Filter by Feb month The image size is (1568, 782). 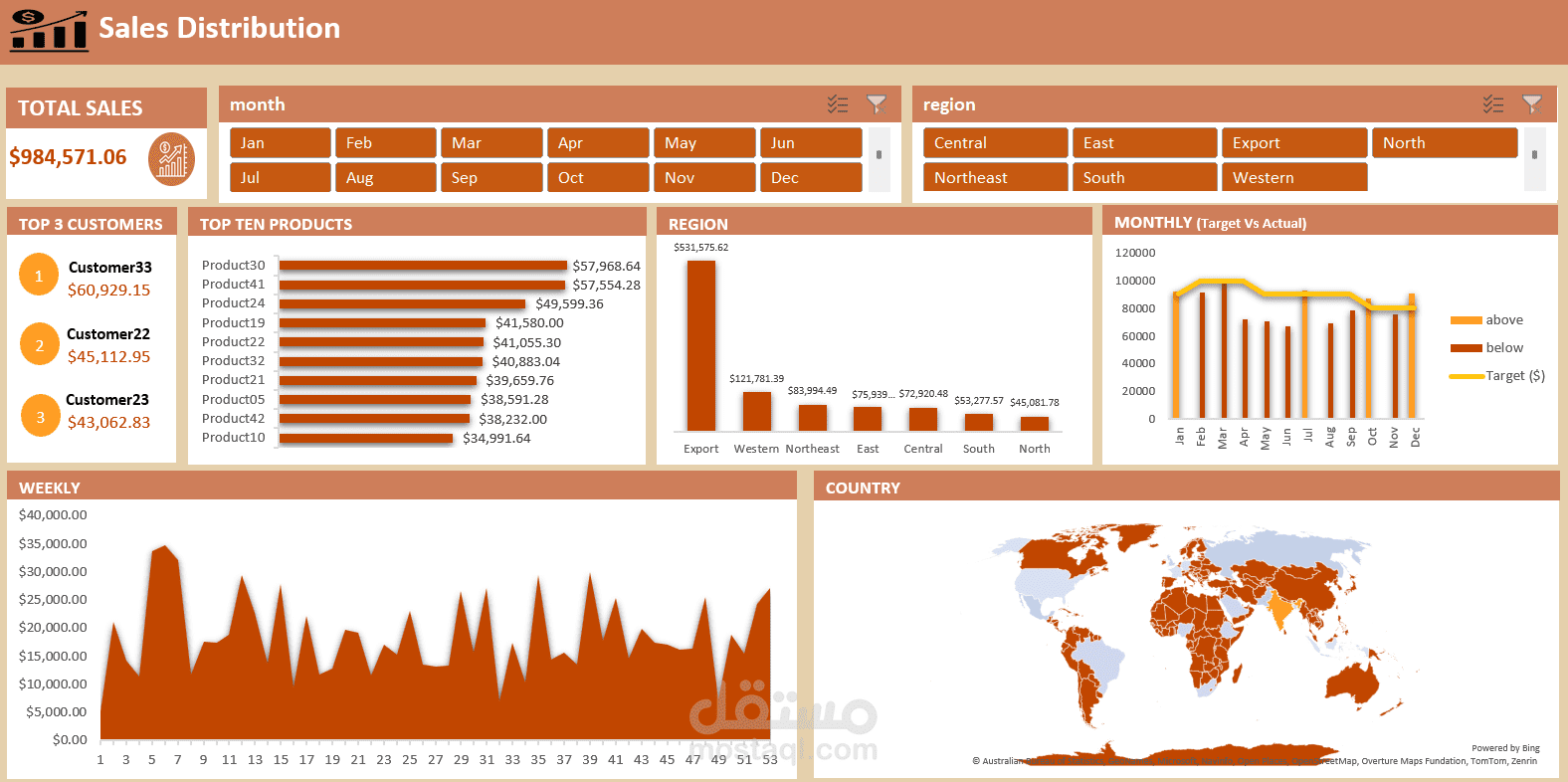pos(385,142)
